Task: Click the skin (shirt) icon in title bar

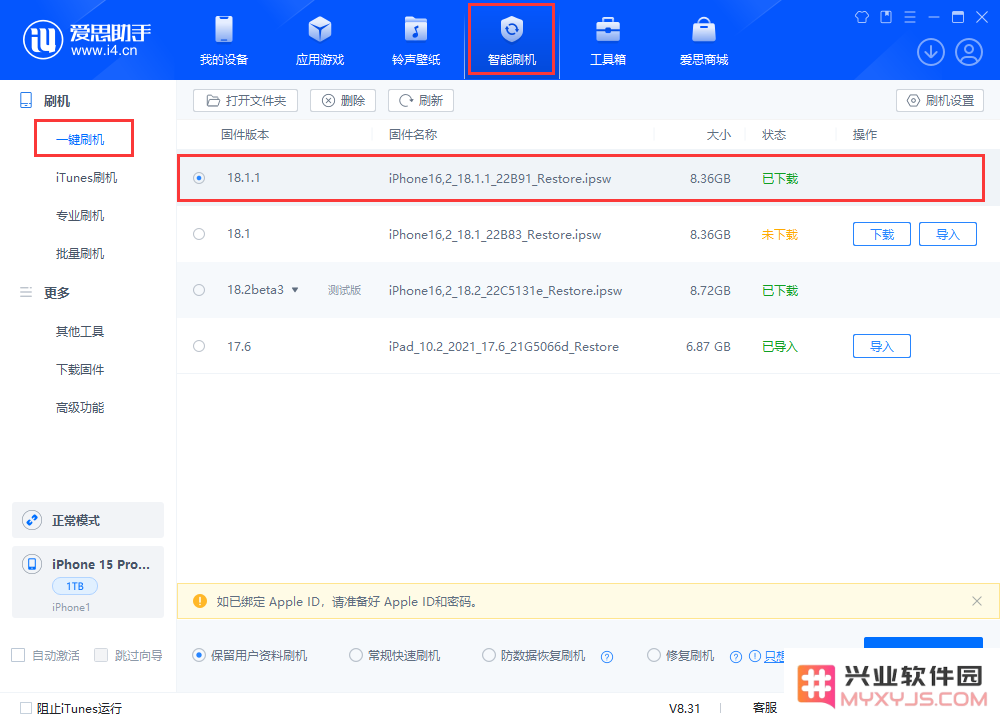Action: (x=862, y=17)
